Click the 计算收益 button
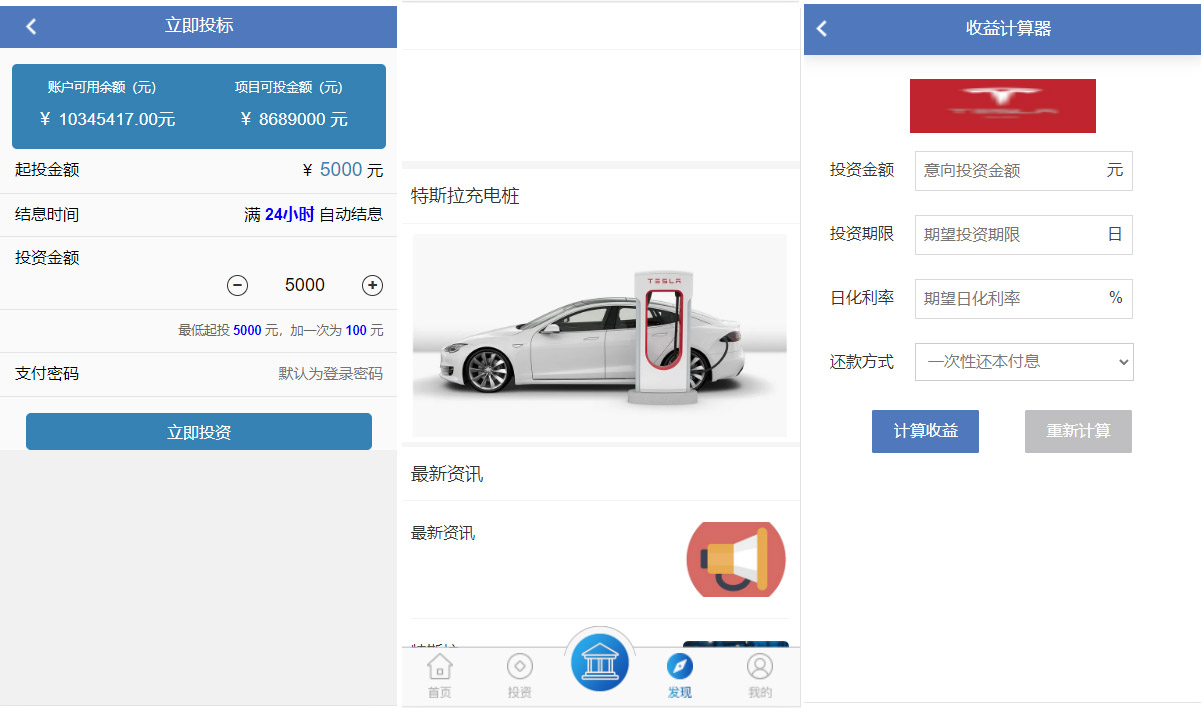The height and width of the screenshot is (708, 1204). (925, 431)
